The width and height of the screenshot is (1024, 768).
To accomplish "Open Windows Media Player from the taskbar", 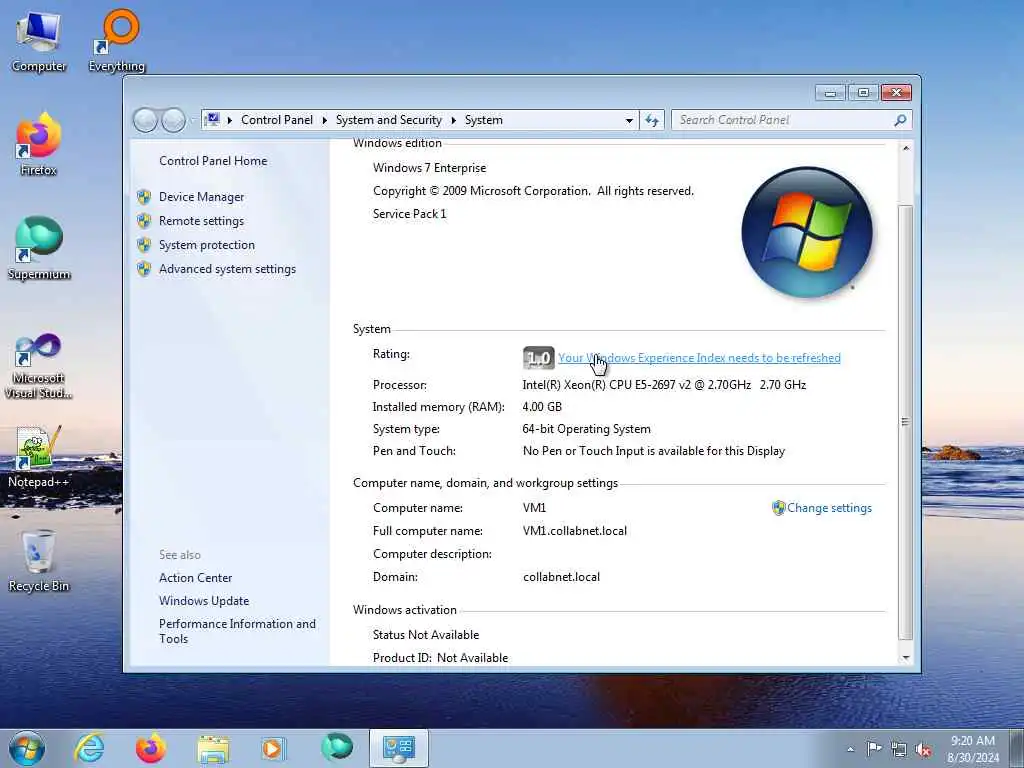I will tap(273, 748).
